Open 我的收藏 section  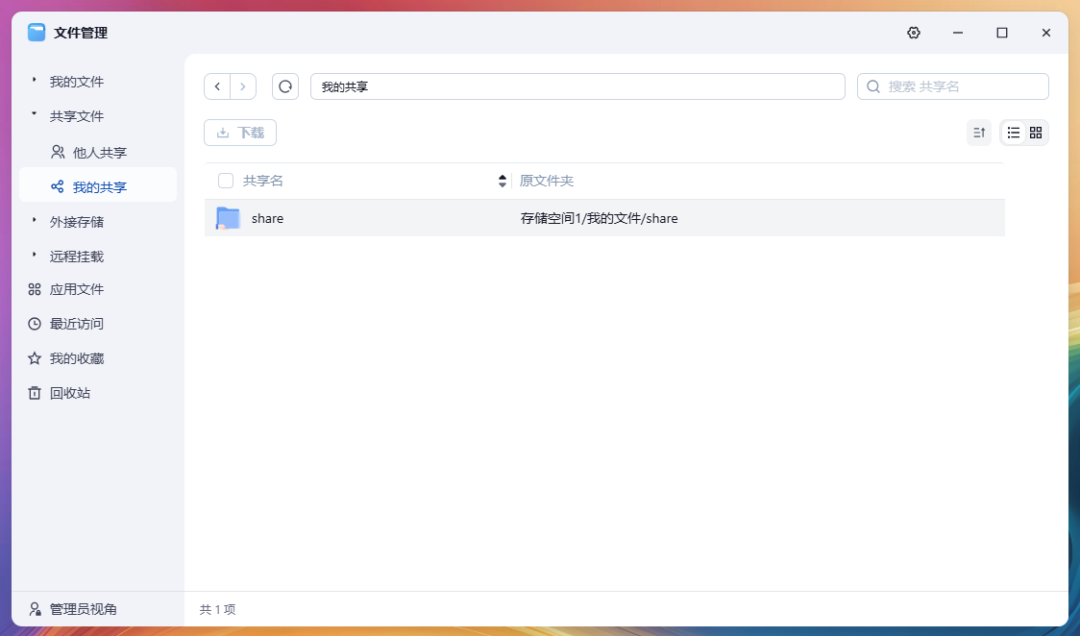point(76,358)
